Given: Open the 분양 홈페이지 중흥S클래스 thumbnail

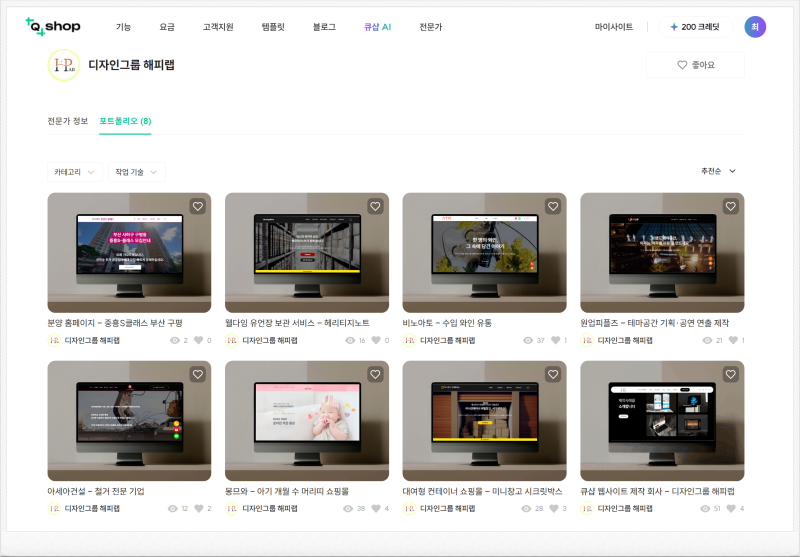Looking at the screenshot, I should (129, 252).
